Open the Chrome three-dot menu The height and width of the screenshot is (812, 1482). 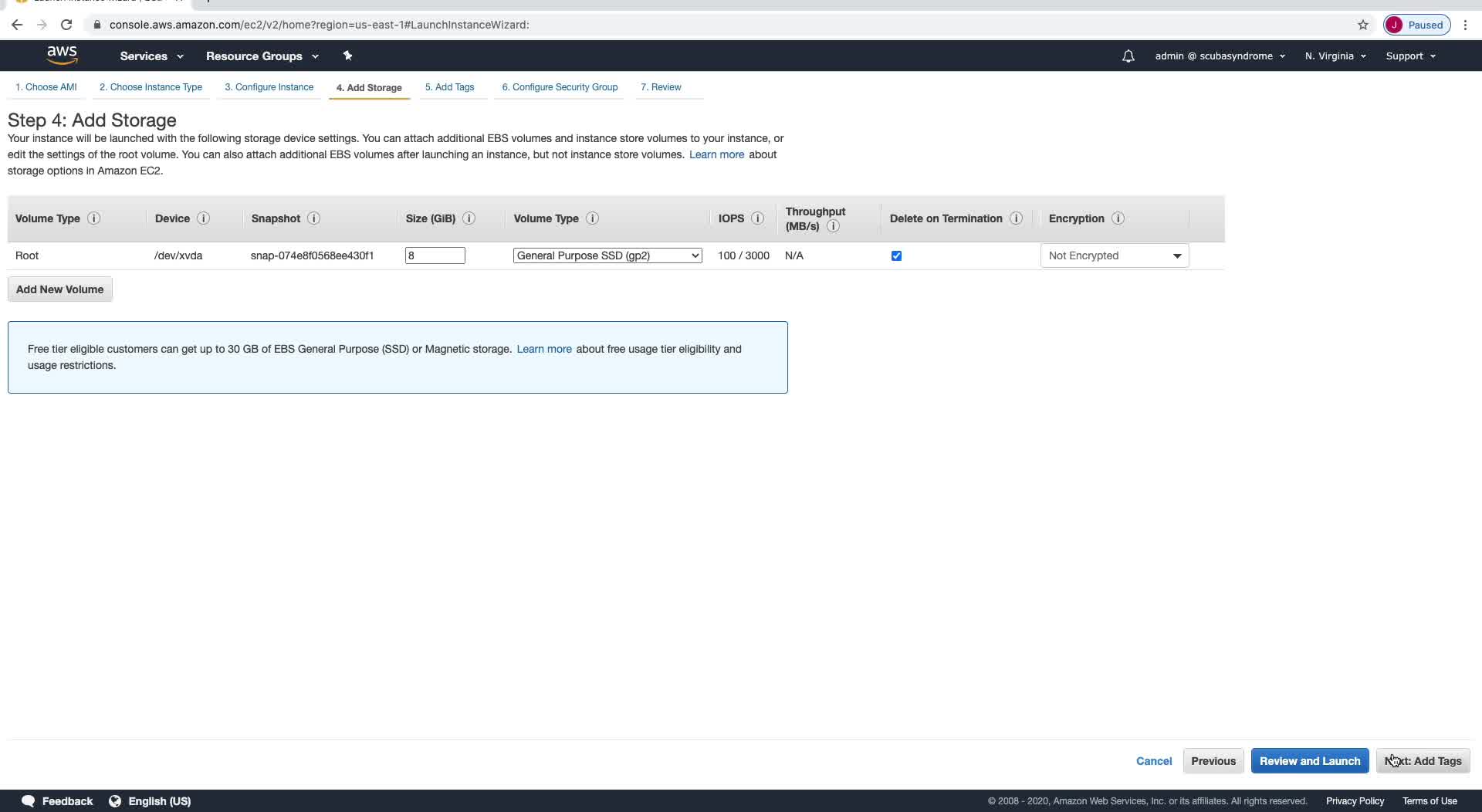click(x=1465, y=25)
